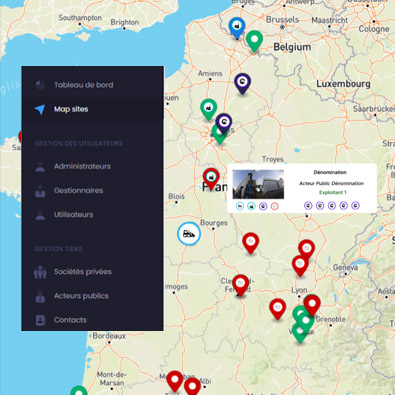Click the manager icon beside Gestionnaires
Image resolution: width=395 pixels, height=395 pixels.
point(40,191)
